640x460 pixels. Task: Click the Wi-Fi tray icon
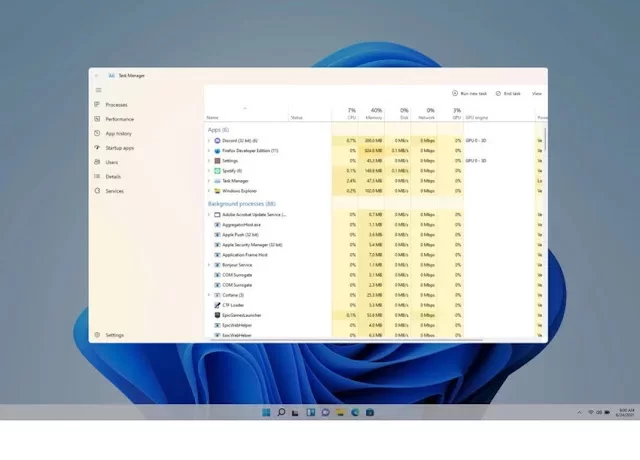point(591,413)
